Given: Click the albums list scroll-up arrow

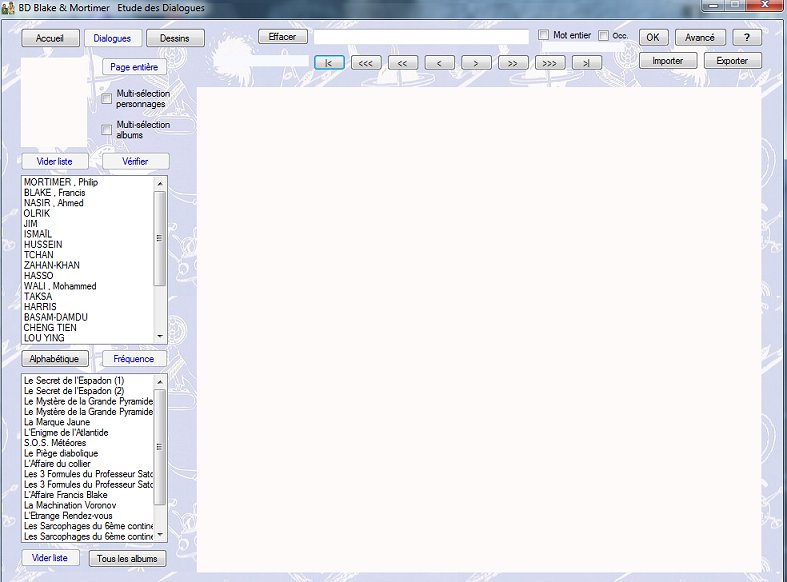Looking at the screenshot, I should pos(160,382).
